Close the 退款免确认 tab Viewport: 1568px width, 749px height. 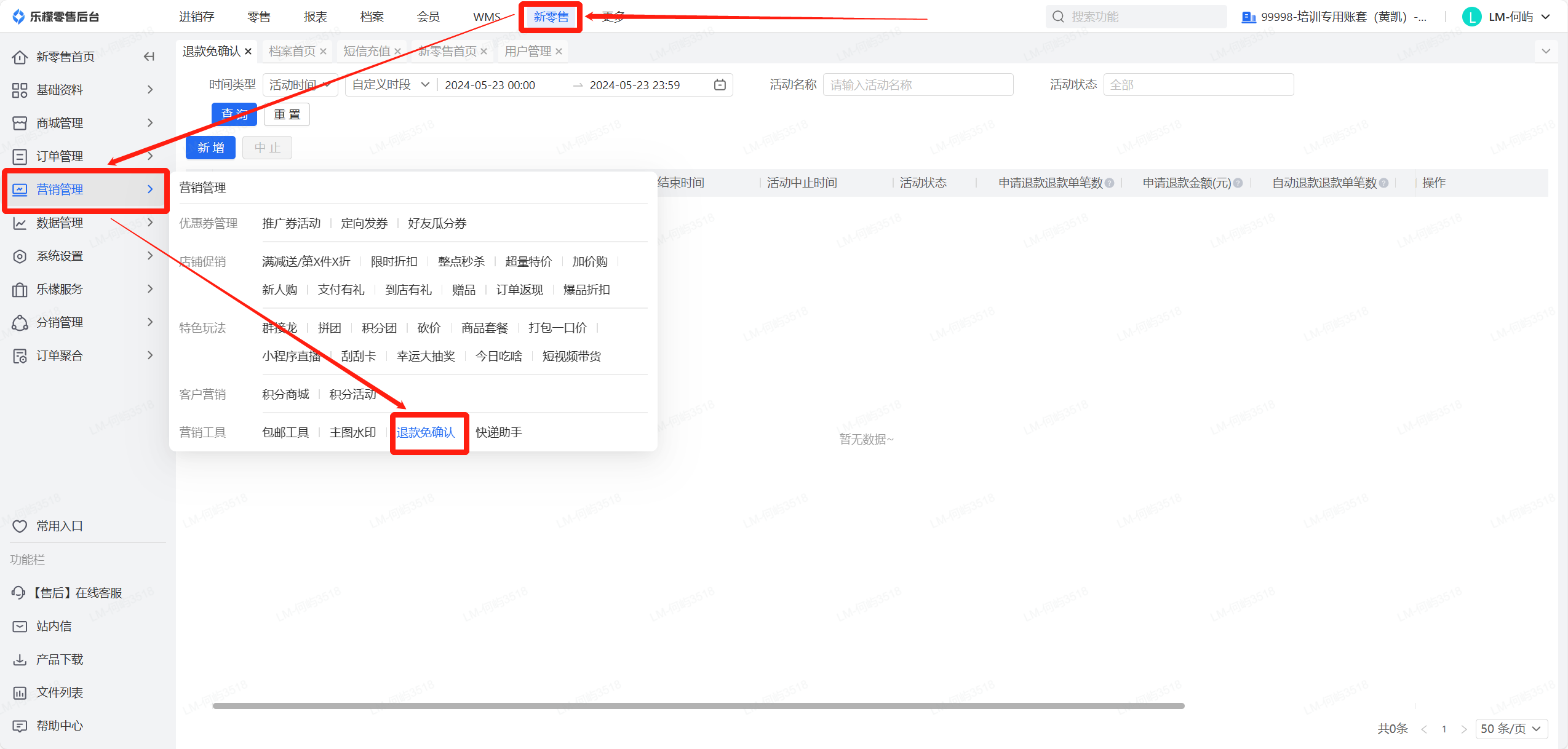point(249,51)
